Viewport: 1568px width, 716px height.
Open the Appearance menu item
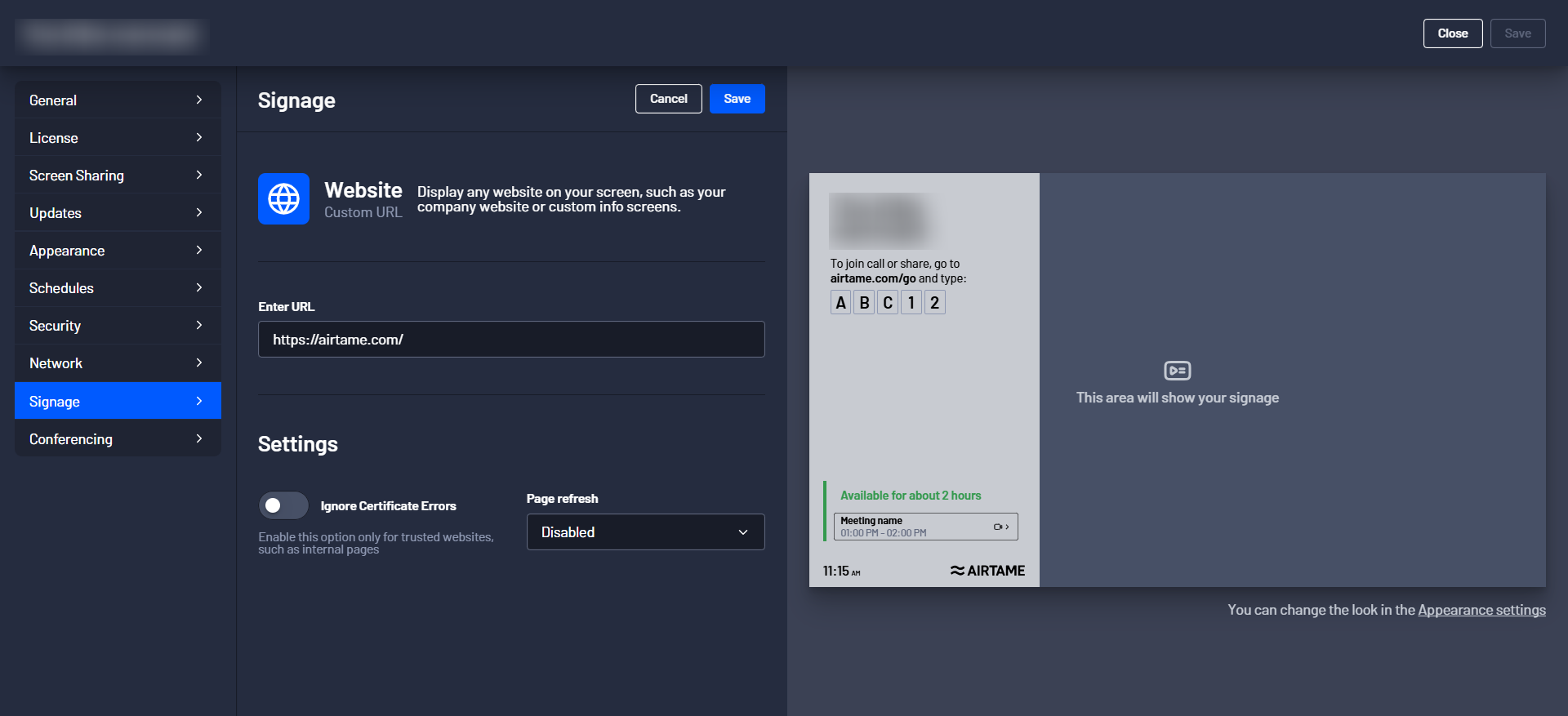point(118,251)
